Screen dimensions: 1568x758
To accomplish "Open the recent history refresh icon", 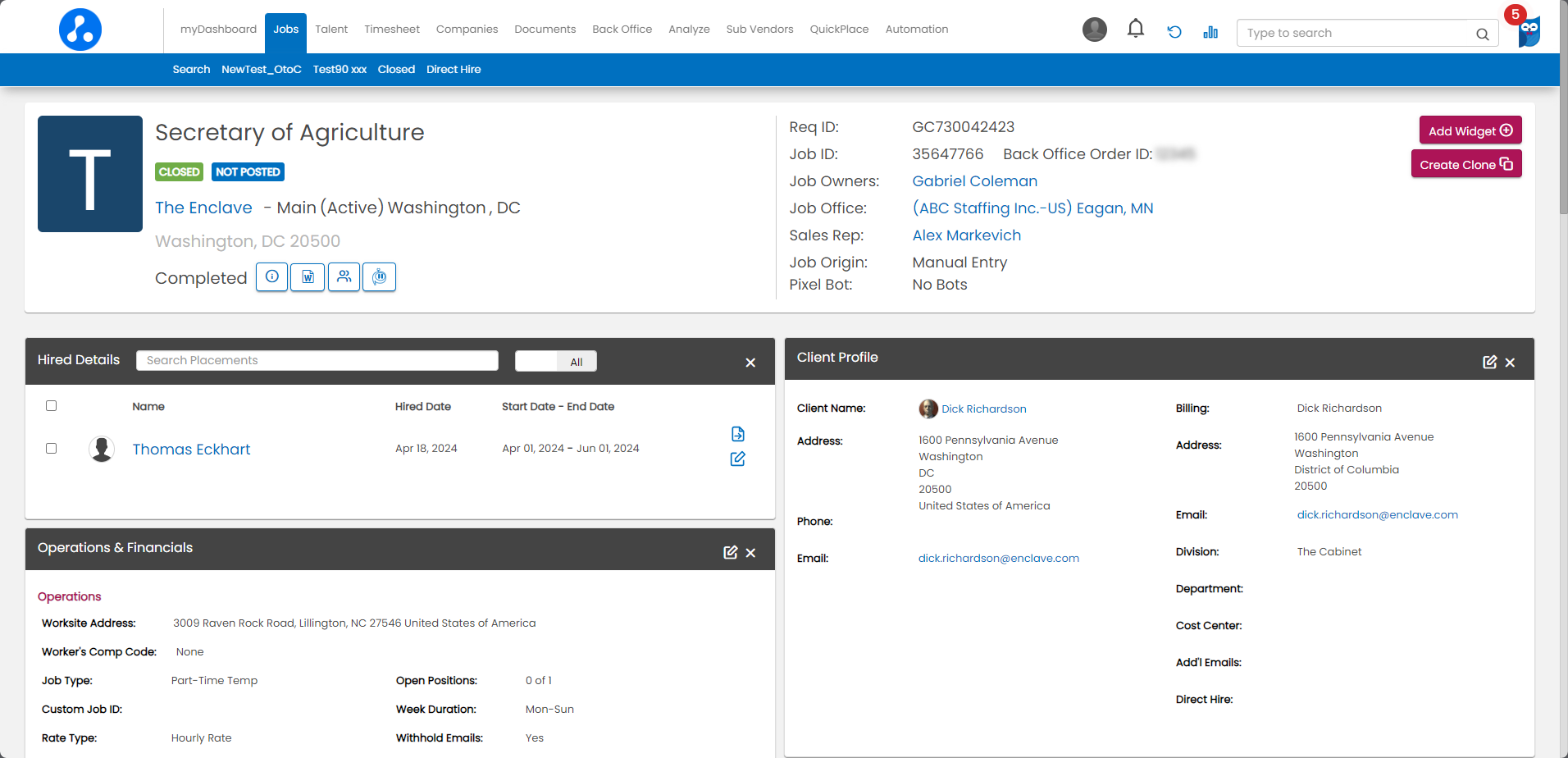I will [x=1174, y=32].
